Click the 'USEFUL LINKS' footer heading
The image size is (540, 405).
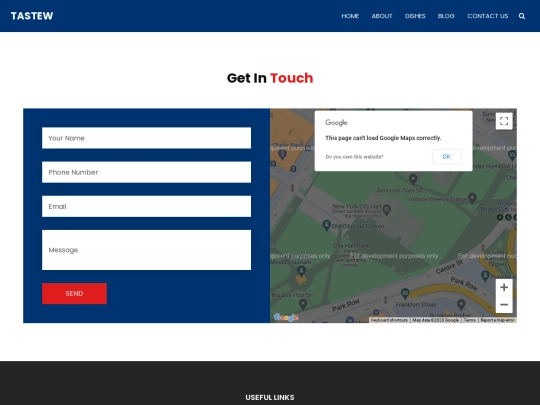(x=270, y=397)
